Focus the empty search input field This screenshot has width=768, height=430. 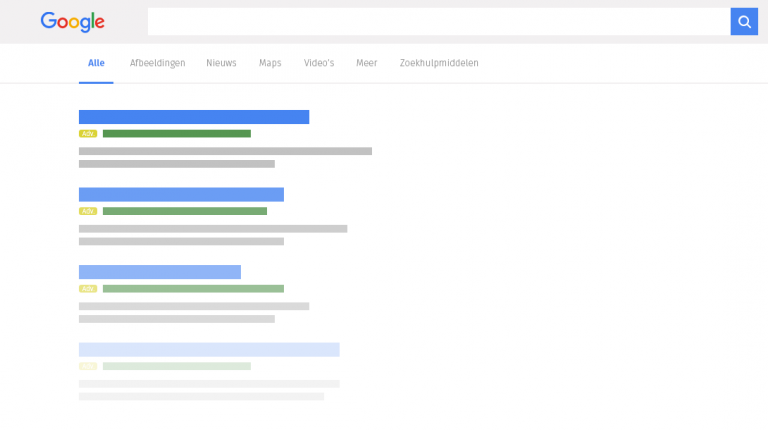(x=439, y=22)
